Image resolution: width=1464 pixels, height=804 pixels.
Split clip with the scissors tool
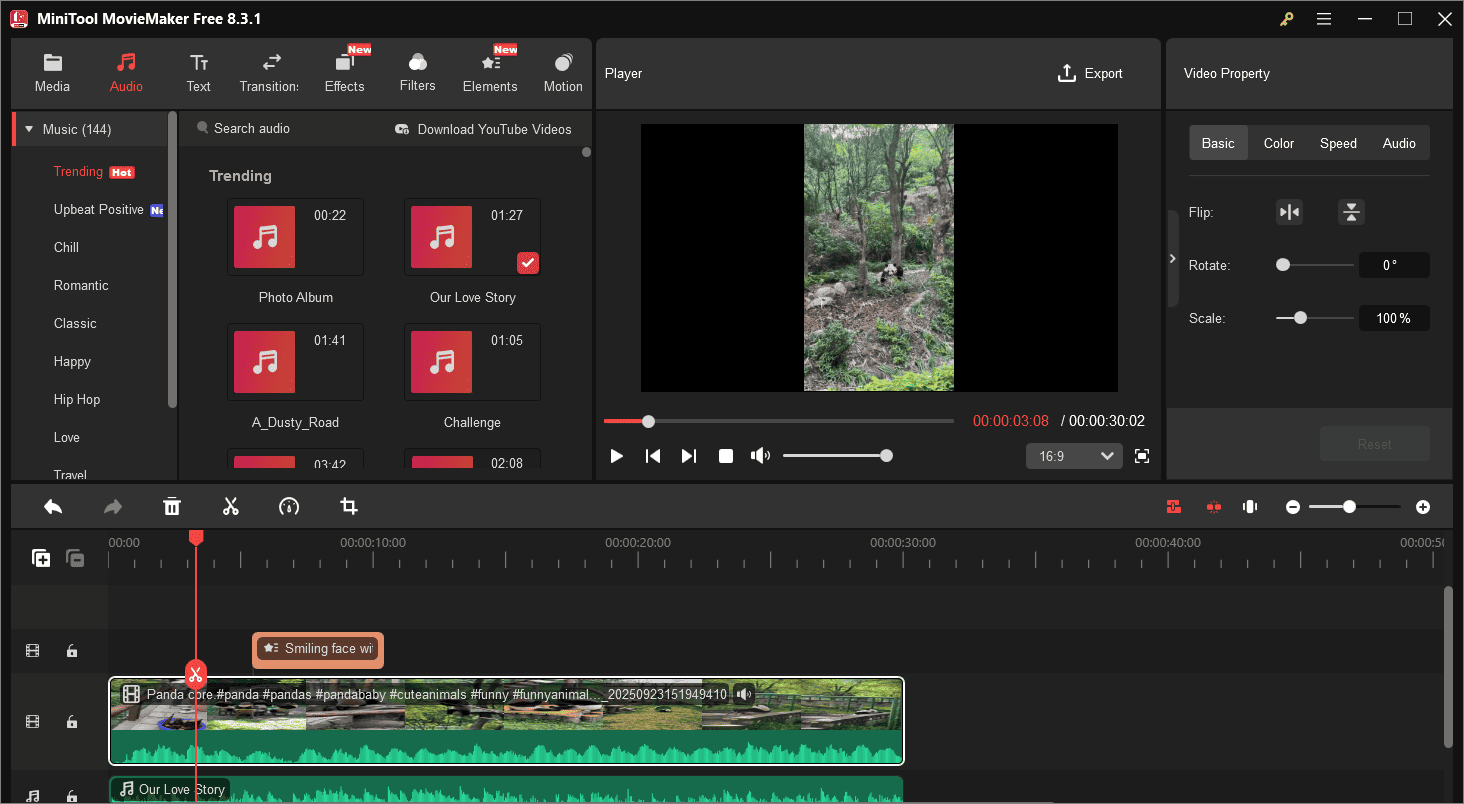pyautogui.click(x=231, y=507)
